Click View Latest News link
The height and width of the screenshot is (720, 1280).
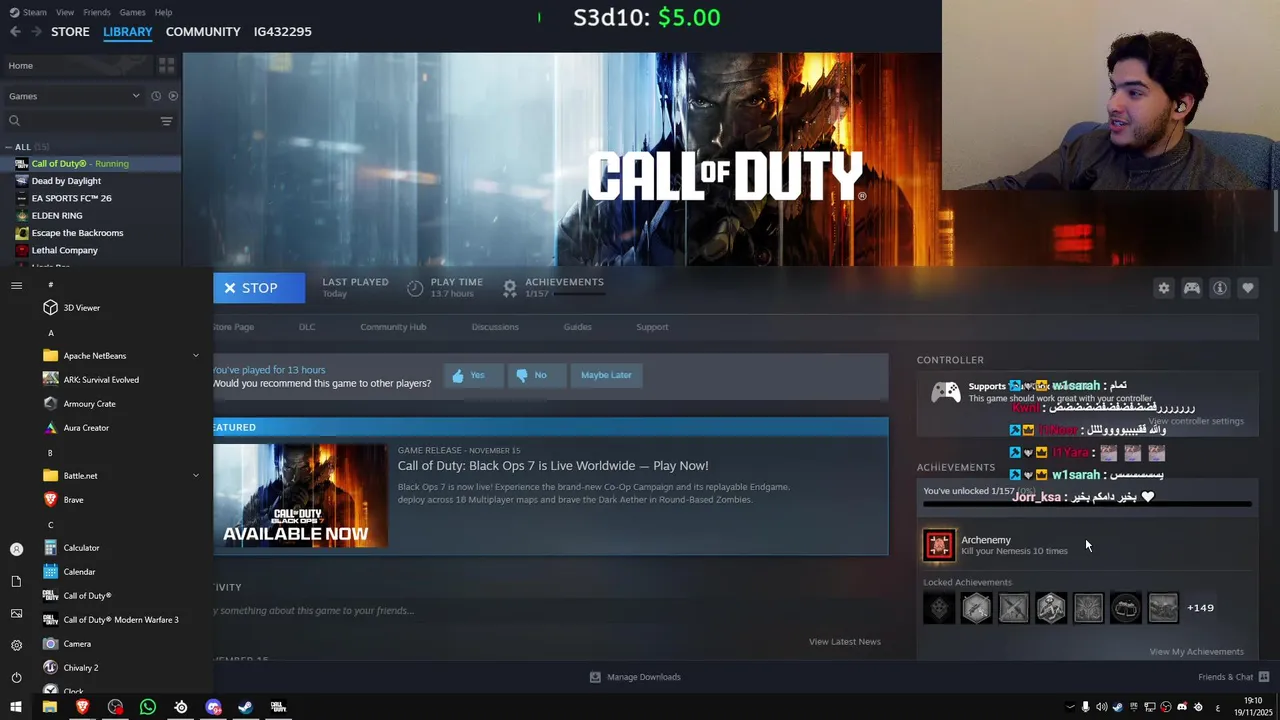tap(844, 642)
